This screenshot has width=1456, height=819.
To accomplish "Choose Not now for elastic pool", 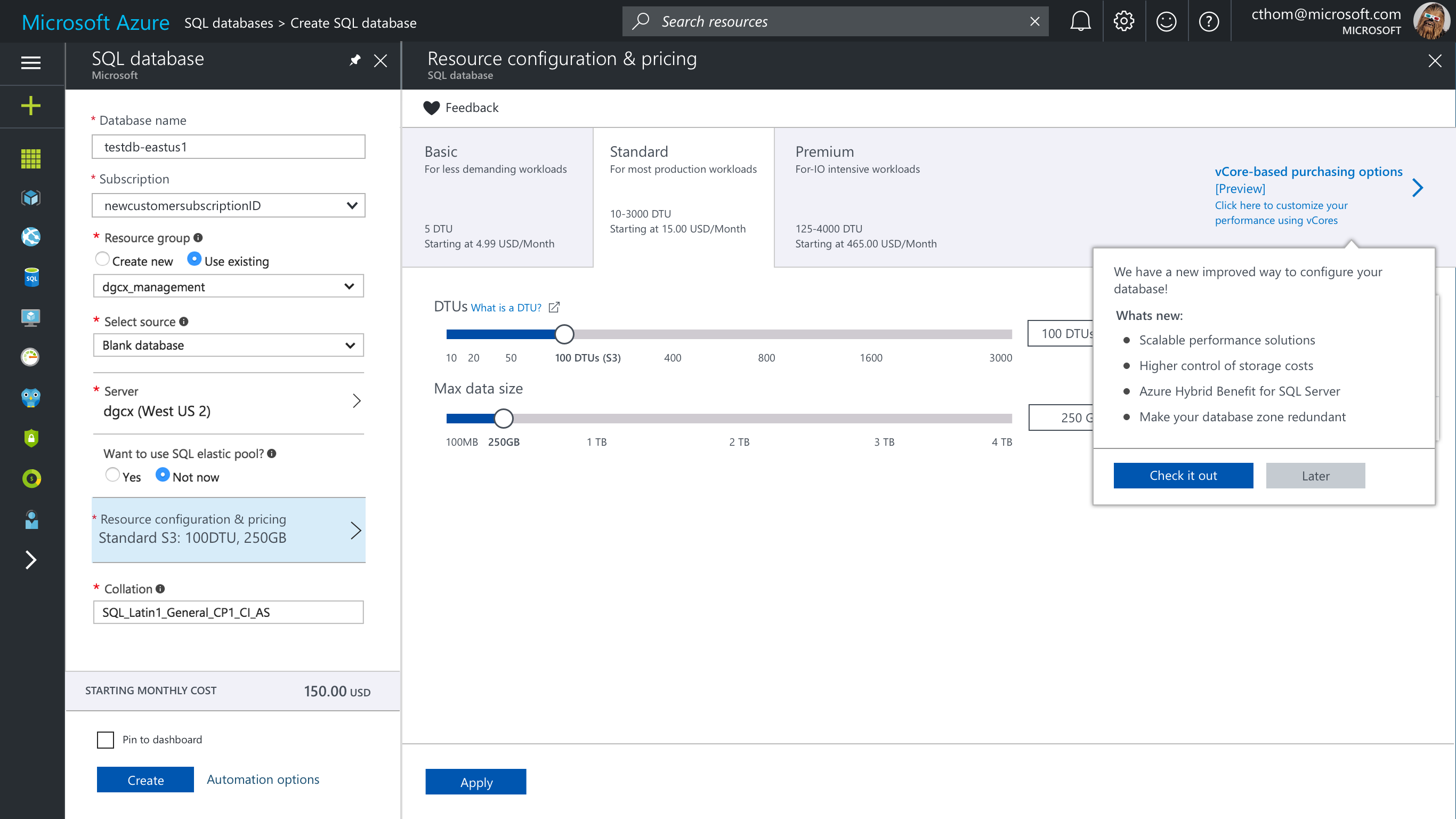I will pyautogui.click(x=162, y=475).
